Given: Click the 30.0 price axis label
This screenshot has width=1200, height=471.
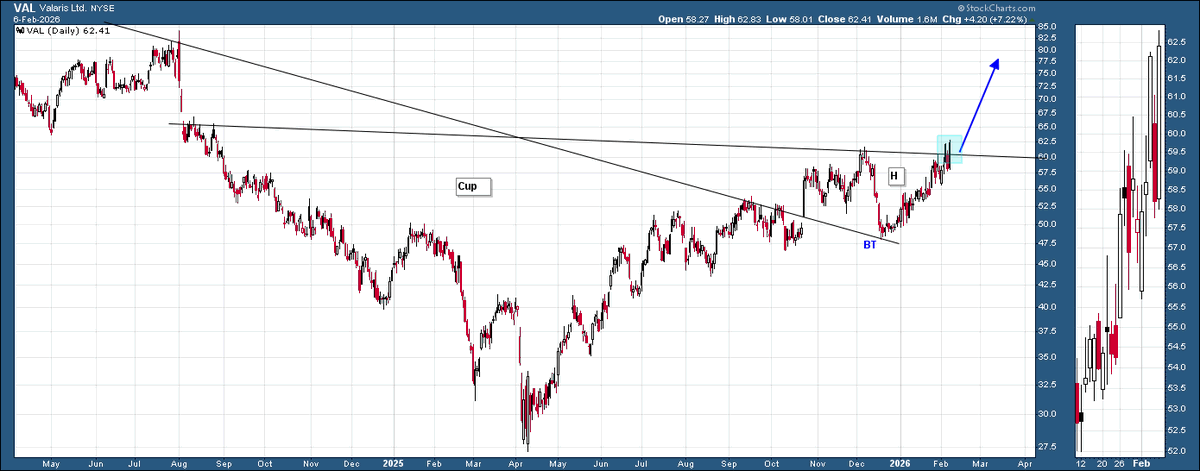Looking at the screenshot, I should tap(1049, 414).
